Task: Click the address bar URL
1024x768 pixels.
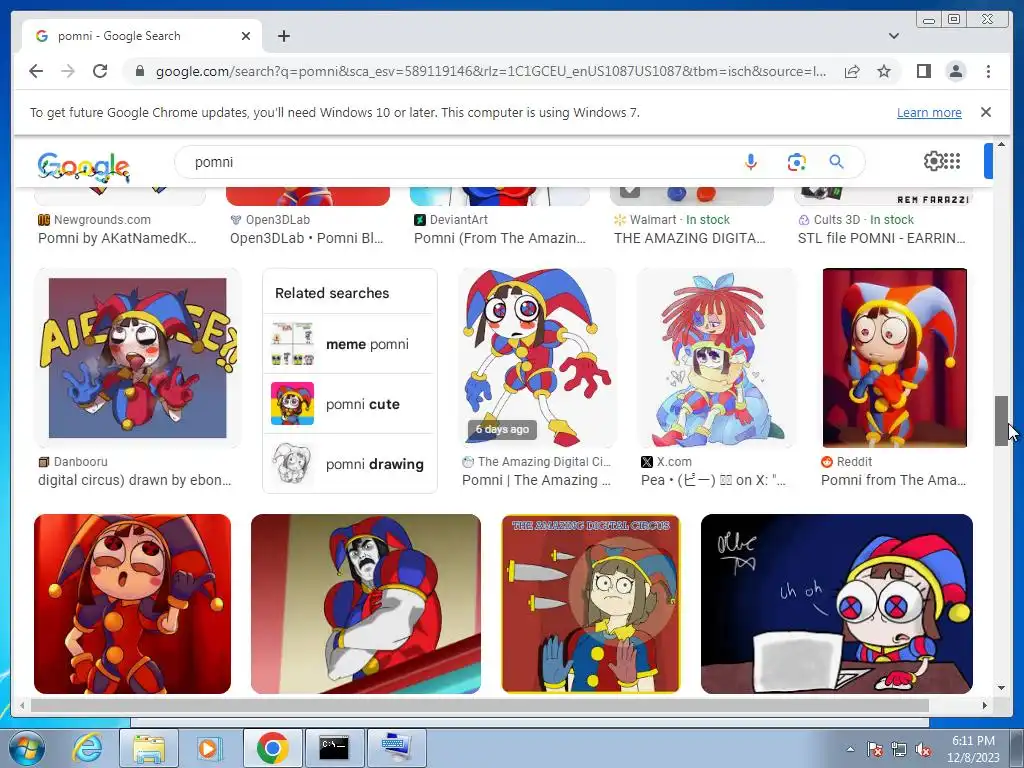Action: tap(490, 71)
